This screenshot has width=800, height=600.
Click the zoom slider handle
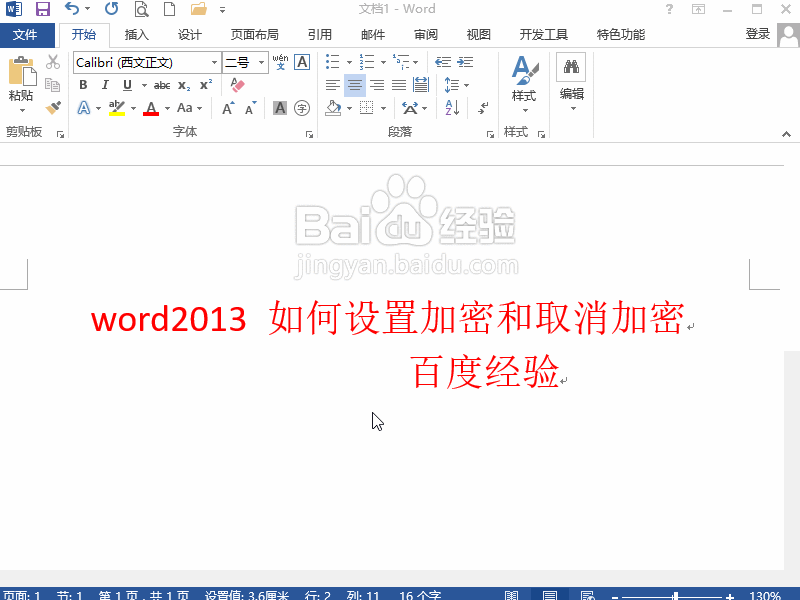[675, 595]
